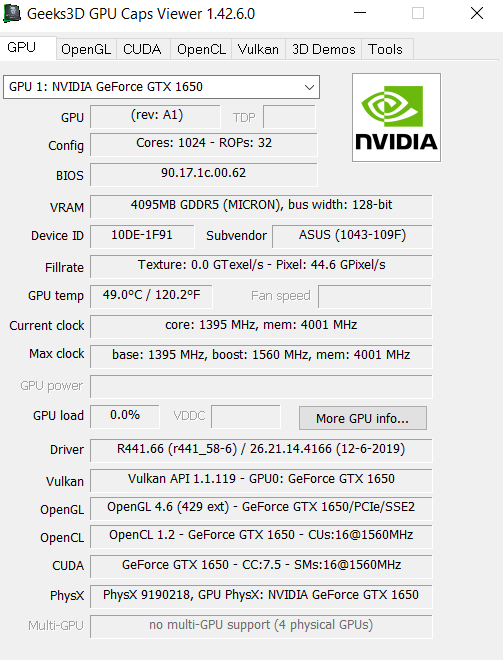The width and height of the screenshot is (503, 660).
Task: Open the 3D Demos tab
Action: click(323, 50)
